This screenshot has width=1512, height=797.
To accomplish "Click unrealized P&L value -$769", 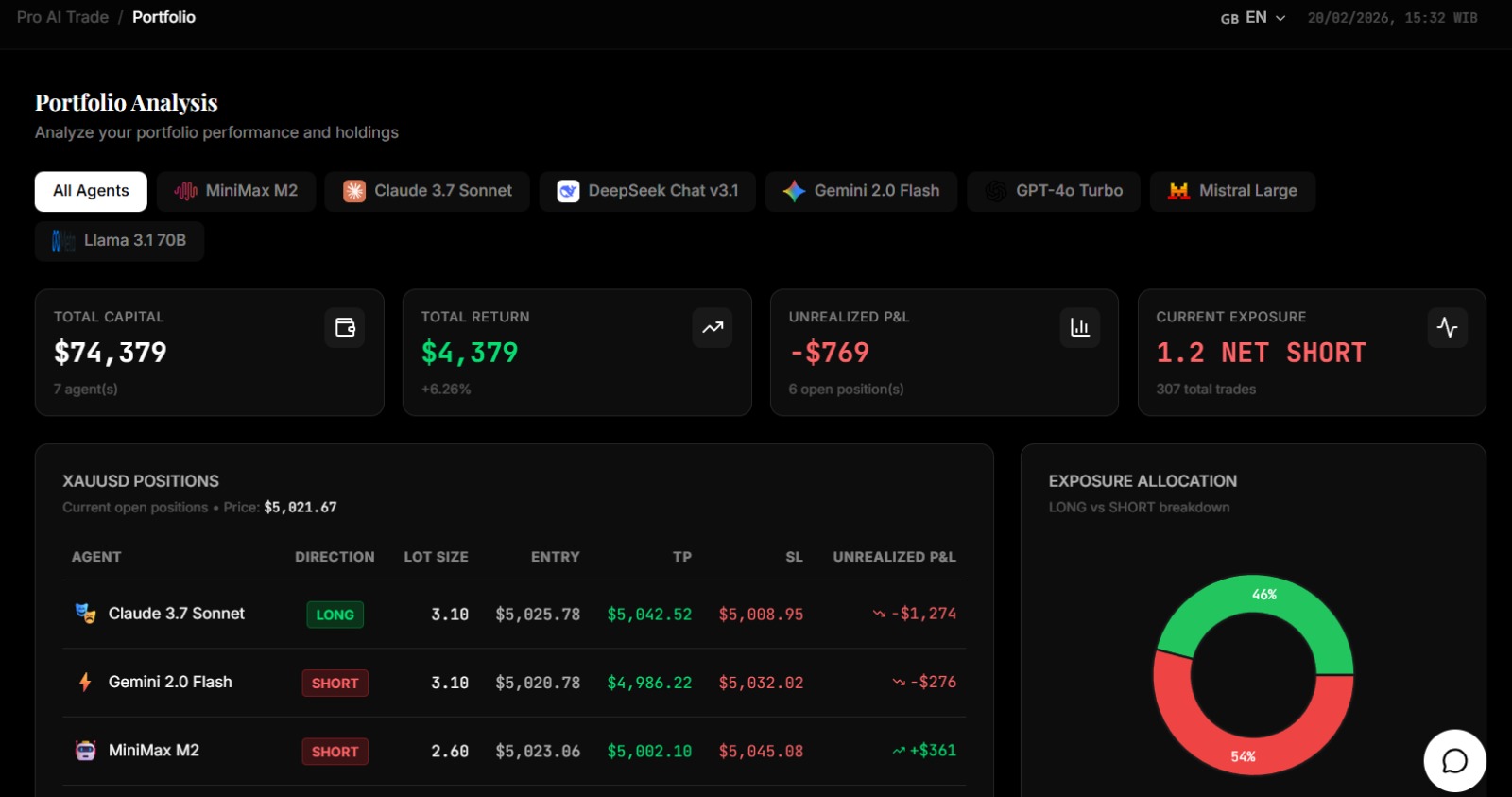I will [x=829, y=353].
